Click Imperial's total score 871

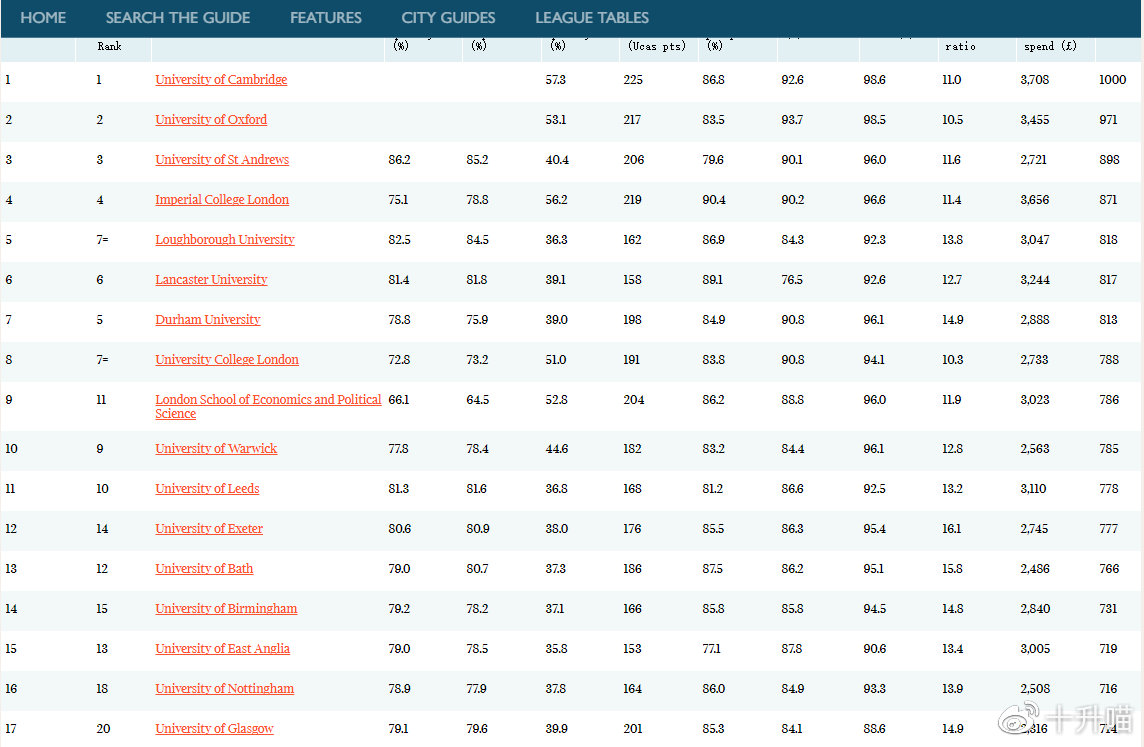pos(1108,201)
